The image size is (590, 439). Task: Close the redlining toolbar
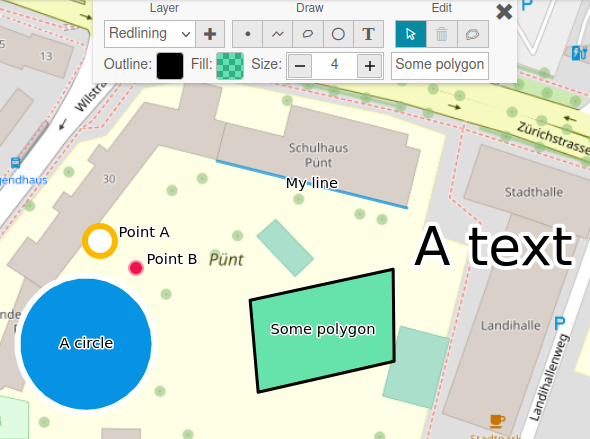pyautogui.click(x=504, y=12)
